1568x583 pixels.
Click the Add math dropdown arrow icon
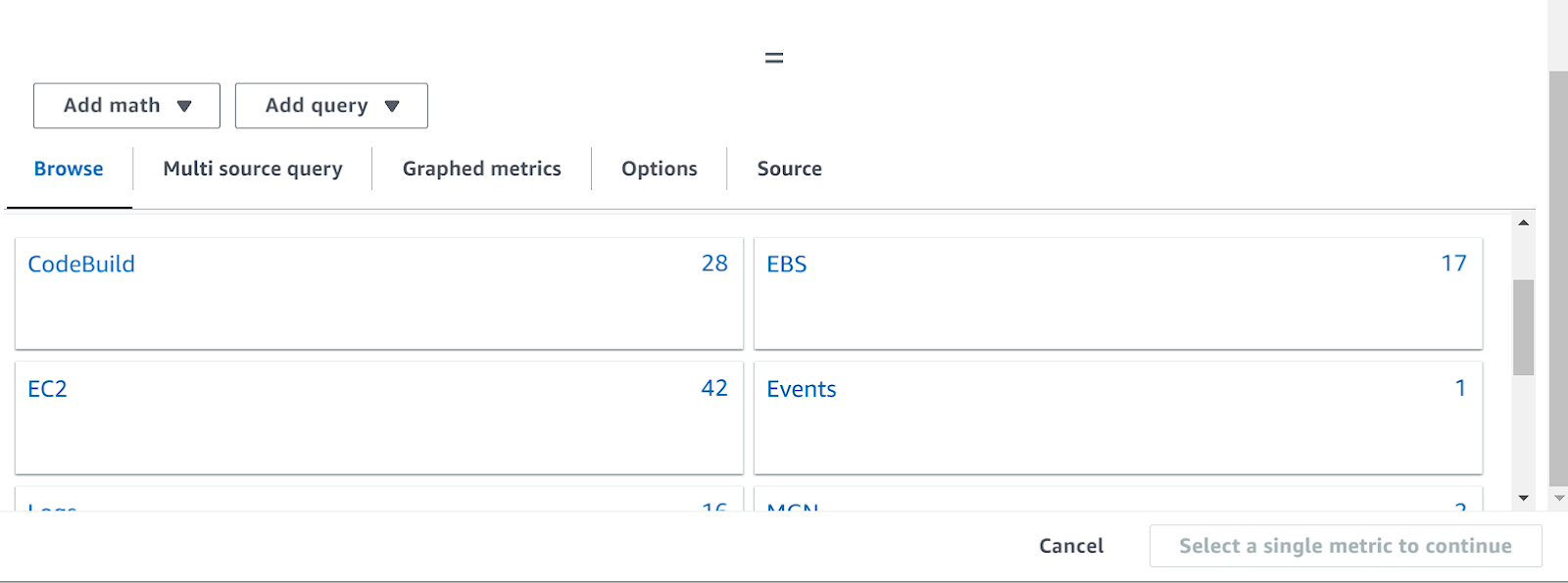coord(184,106)
